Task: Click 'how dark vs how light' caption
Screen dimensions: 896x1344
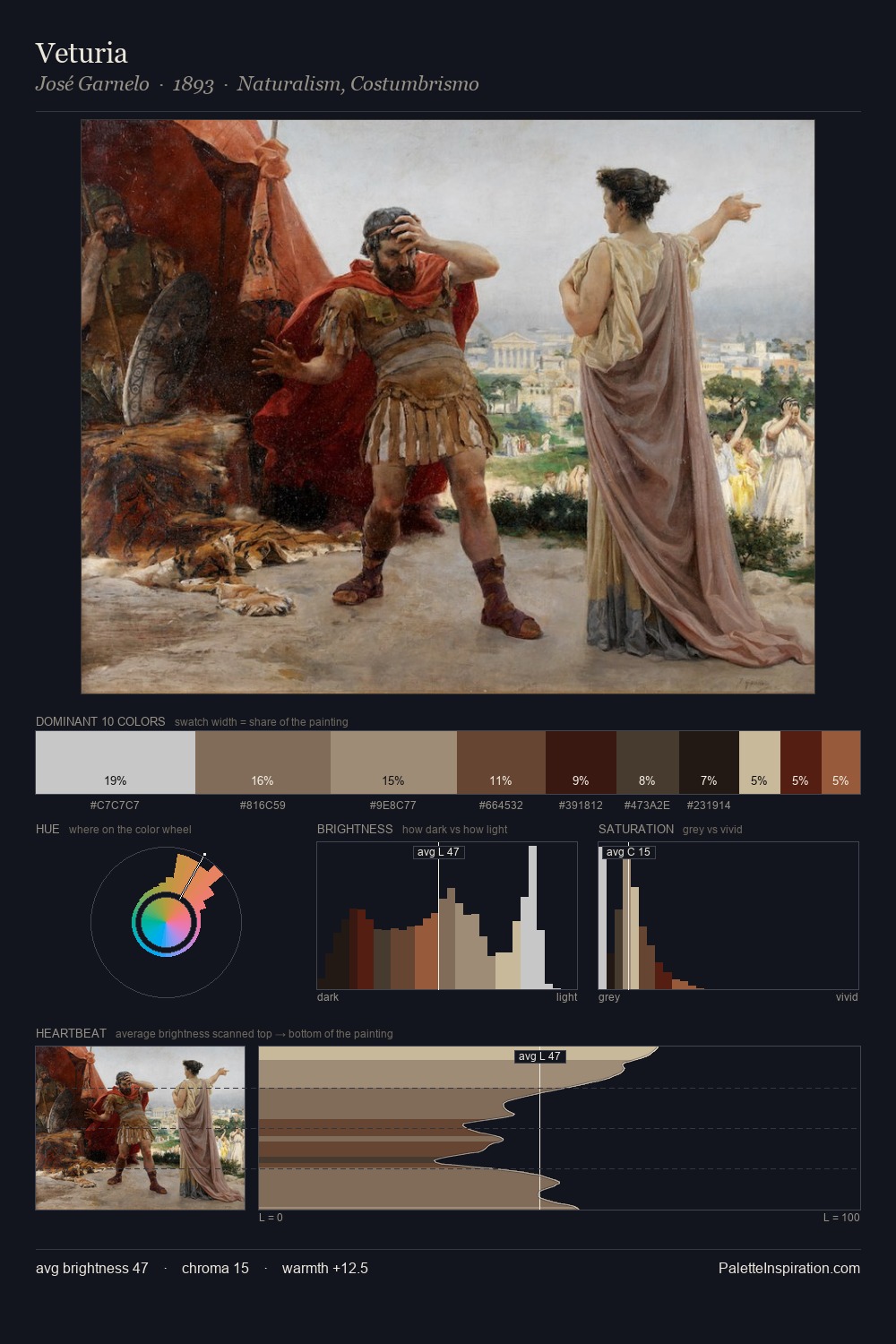Action: [x=455, y=830]
